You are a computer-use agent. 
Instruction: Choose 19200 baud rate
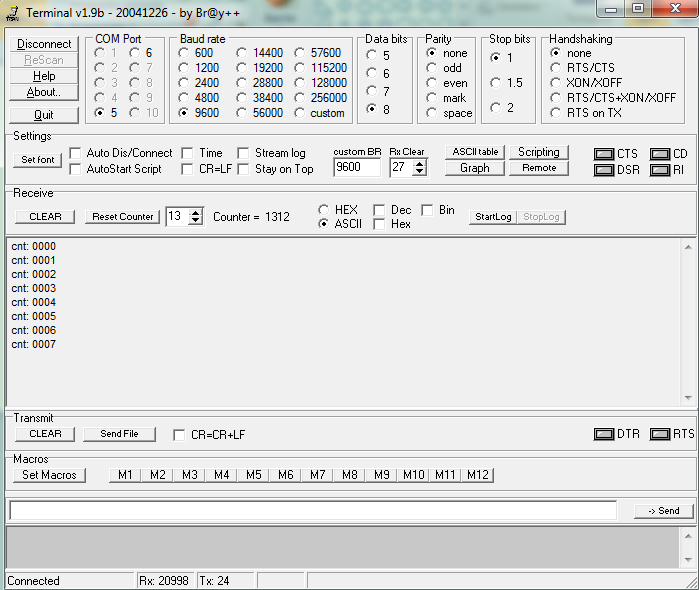tap(242, 68)
